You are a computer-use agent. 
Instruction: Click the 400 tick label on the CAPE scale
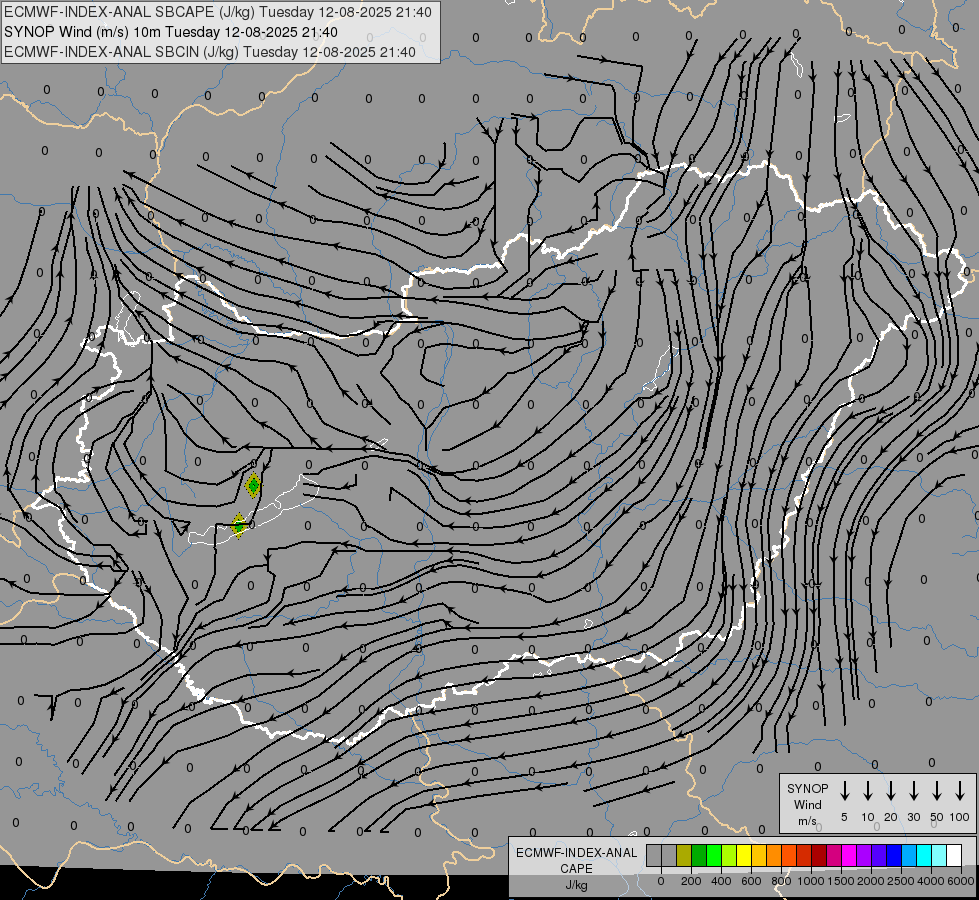click(721, 881)
